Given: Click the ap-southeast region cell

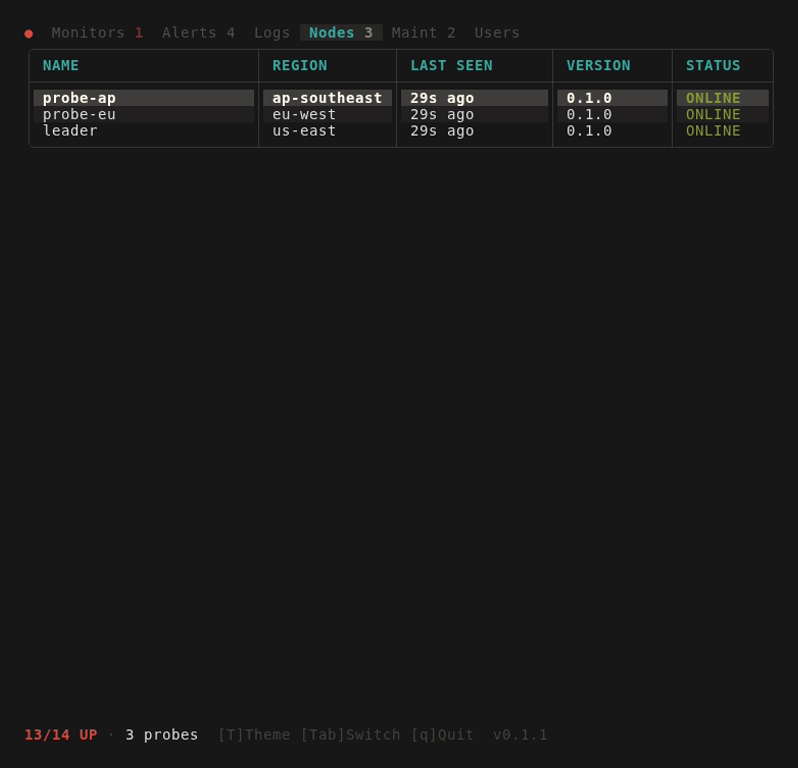Looking at the screenshot, I should (327, 98).
